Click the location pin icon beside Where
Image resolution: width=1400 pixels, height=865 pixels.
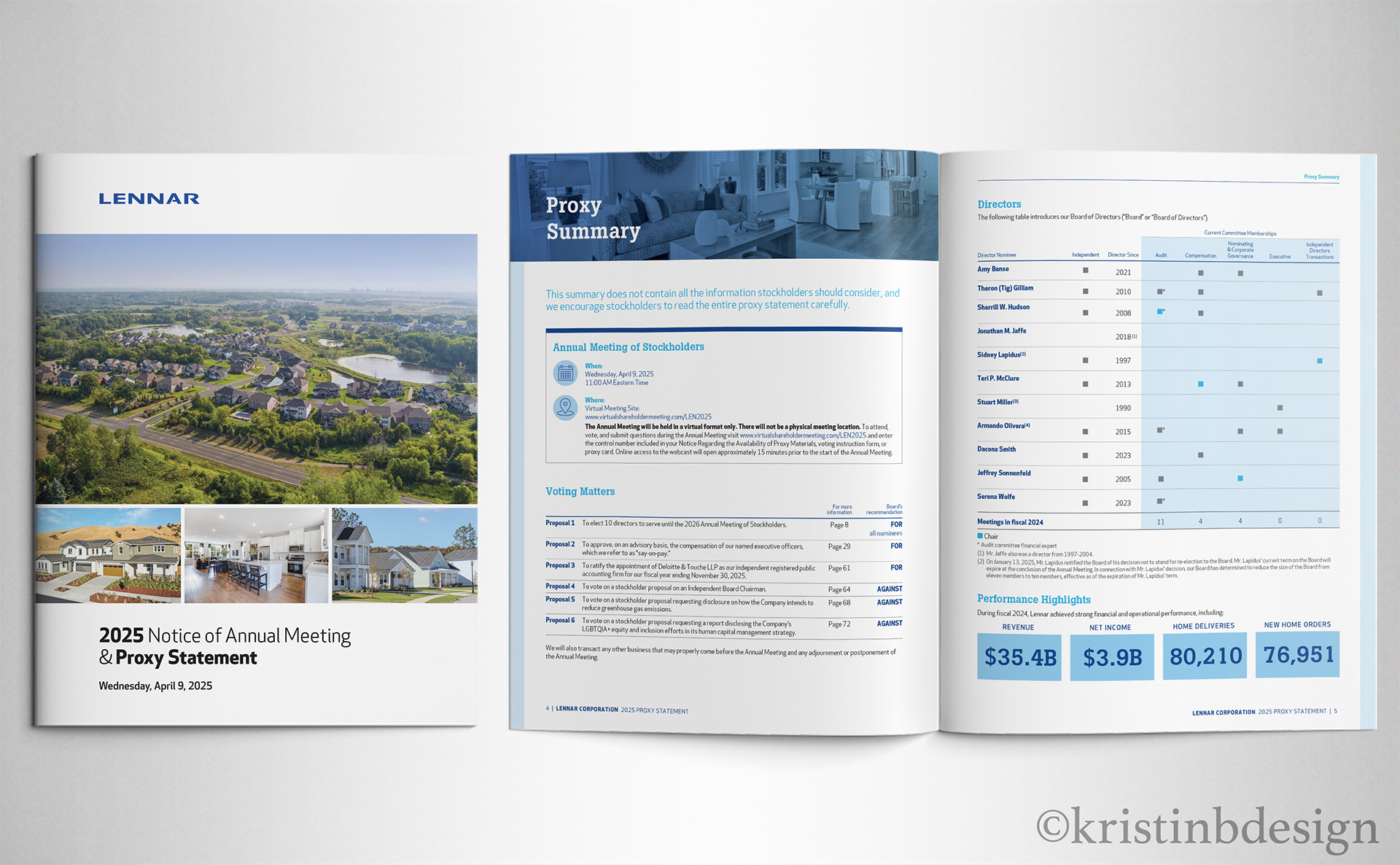(x=565, y=408)
